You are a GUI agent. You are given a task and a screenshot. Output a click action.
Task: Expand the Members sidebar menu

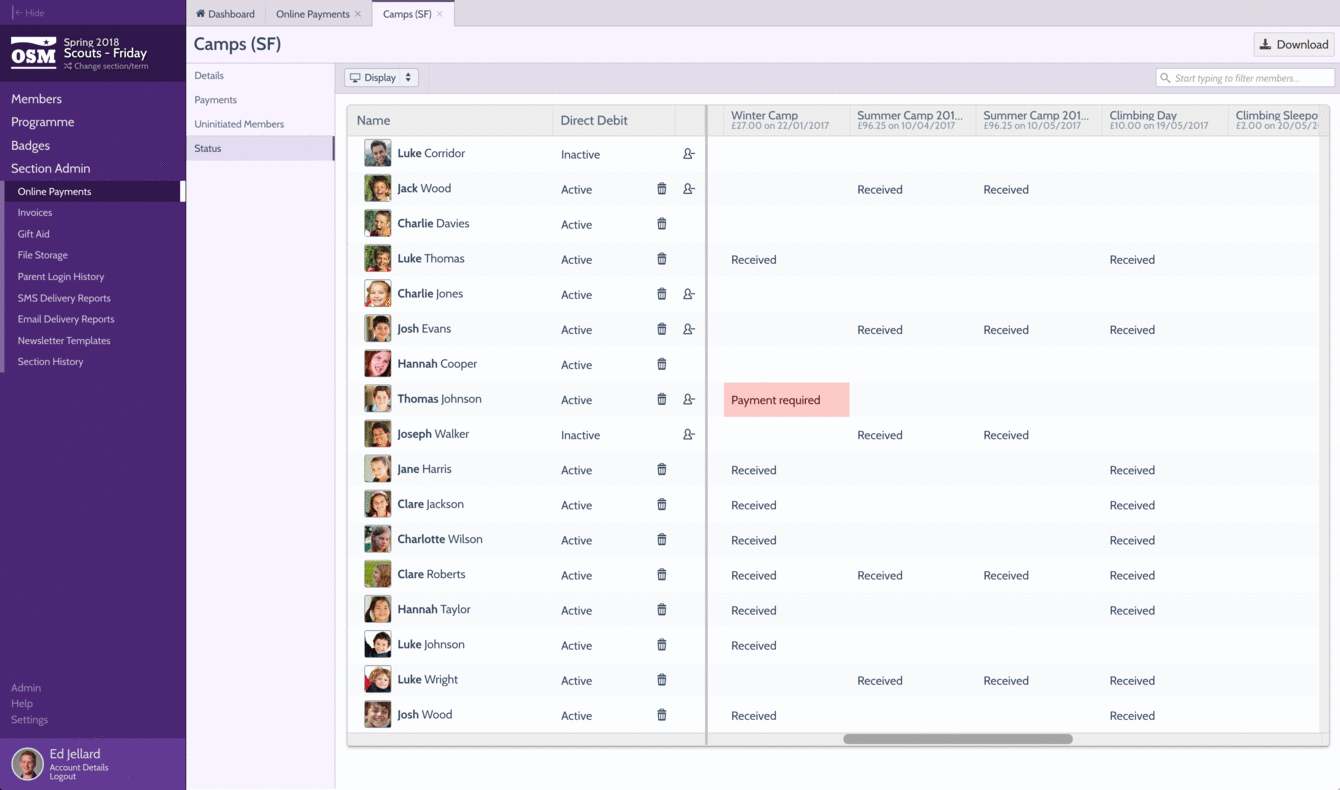pyautogui.click(x=36, y=99)
